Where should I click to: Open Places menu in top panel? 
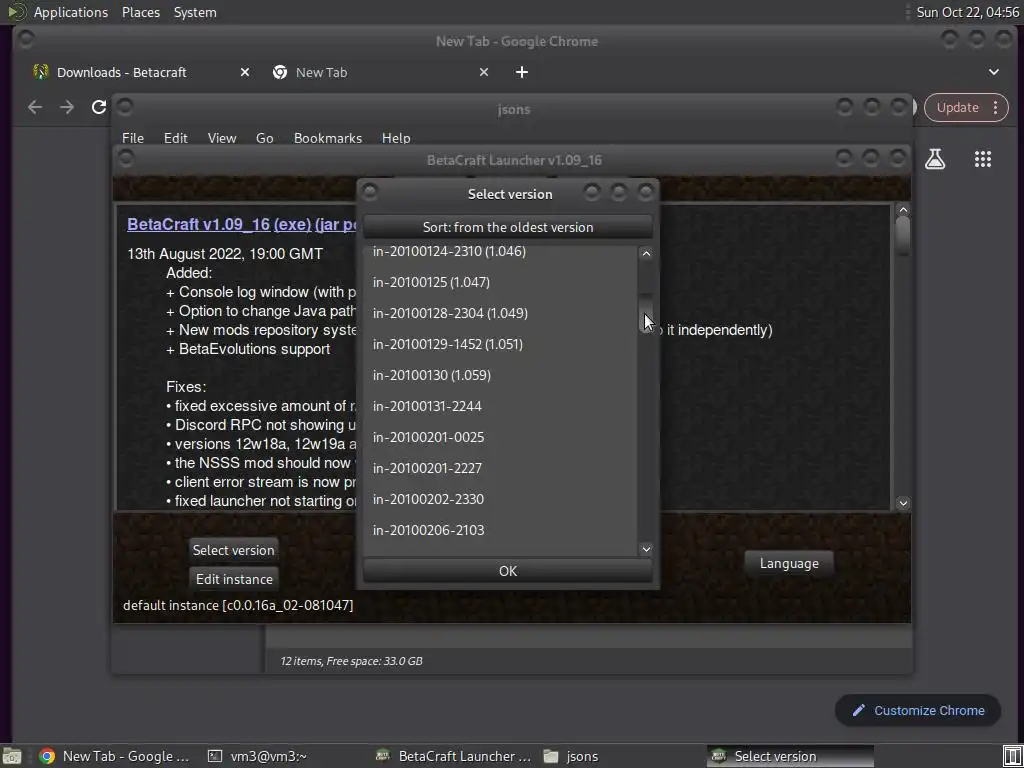pos(140,12)
